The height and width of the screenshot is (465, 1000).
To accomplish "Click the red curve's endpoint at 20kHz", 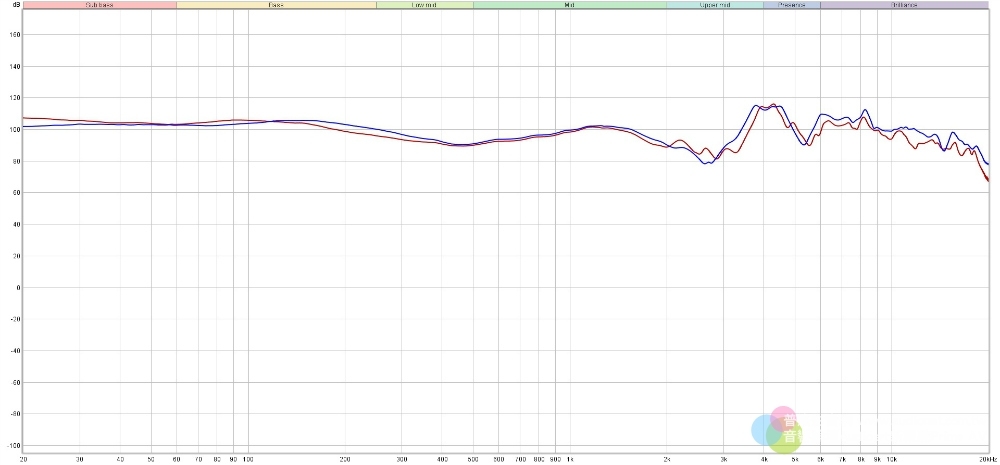I will (x=987, y=180).
